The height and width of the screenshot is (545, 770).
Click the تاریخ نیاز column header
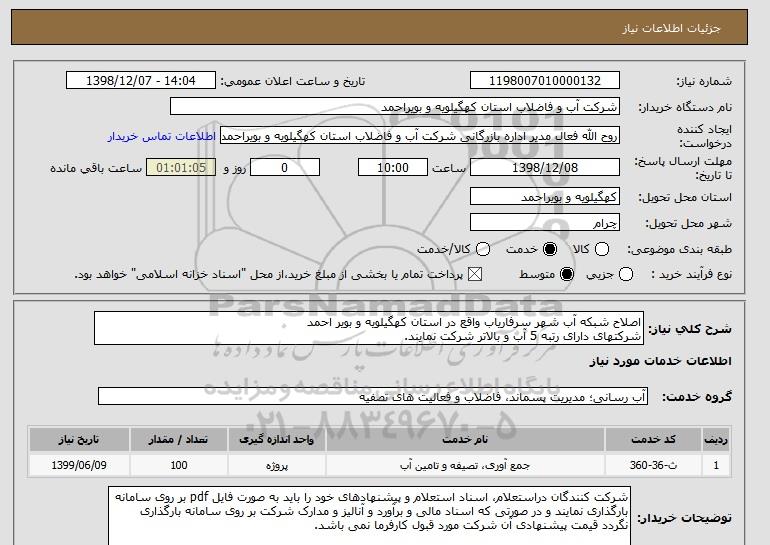click(x=79, y=439)
